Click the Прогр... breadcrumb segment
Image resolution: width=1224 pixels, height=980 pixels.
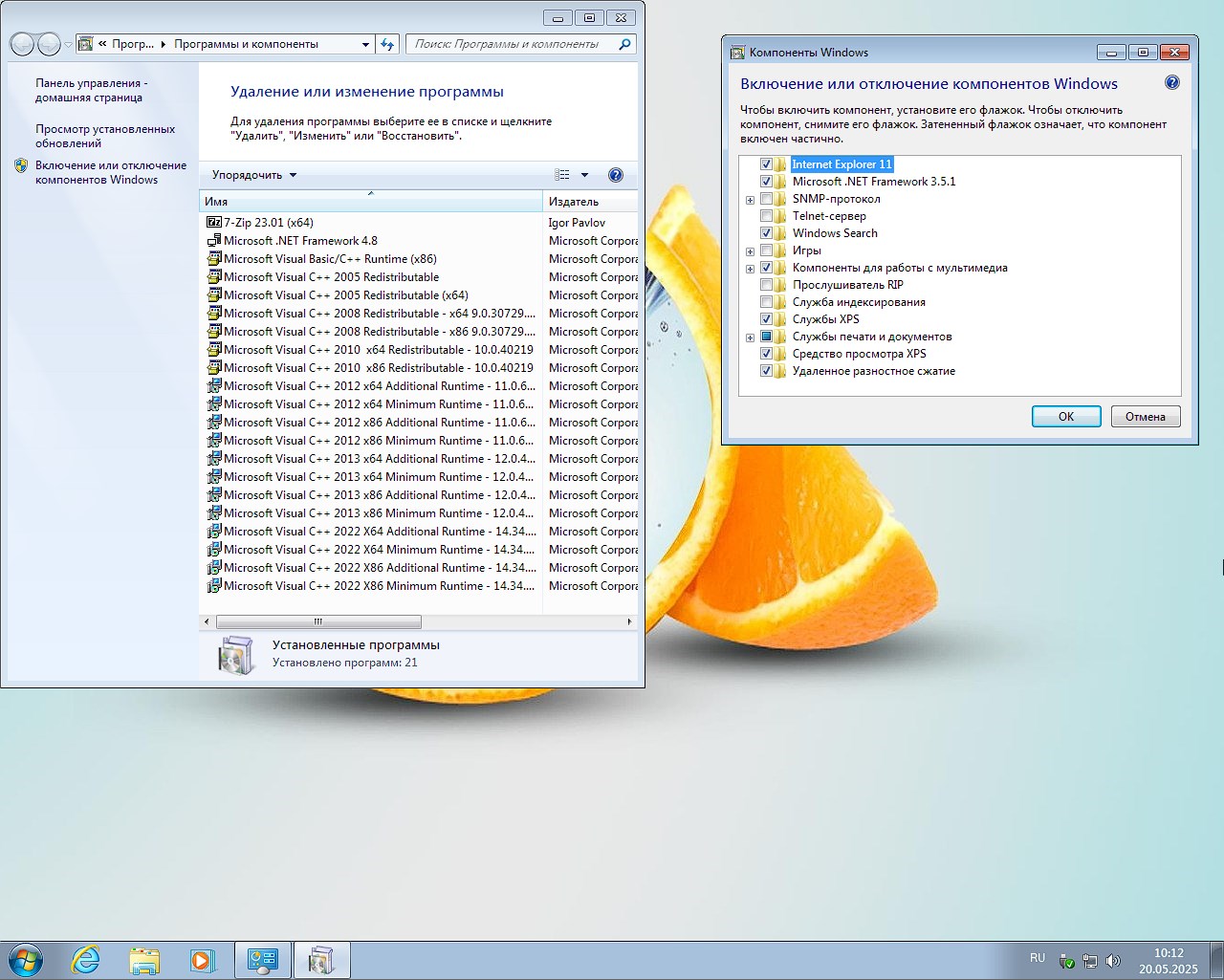tap(133, 44)
